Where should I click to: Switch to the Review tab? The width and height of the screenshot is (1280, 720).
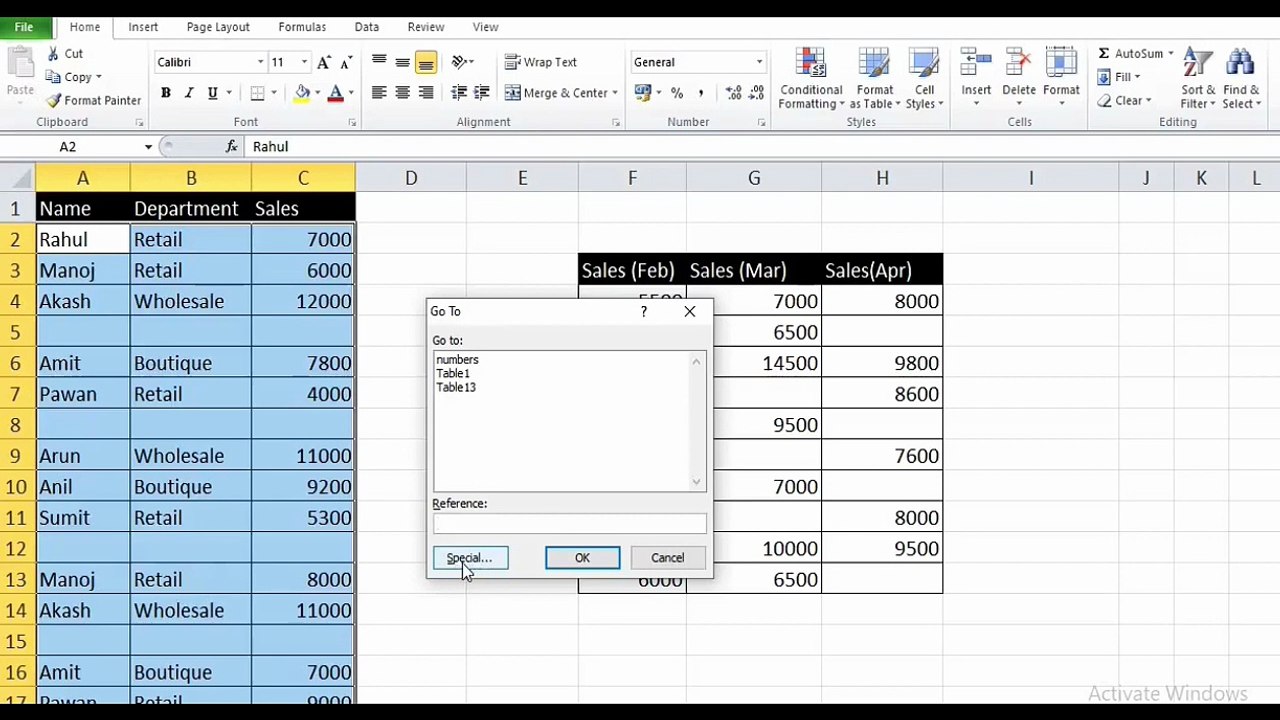426,27
